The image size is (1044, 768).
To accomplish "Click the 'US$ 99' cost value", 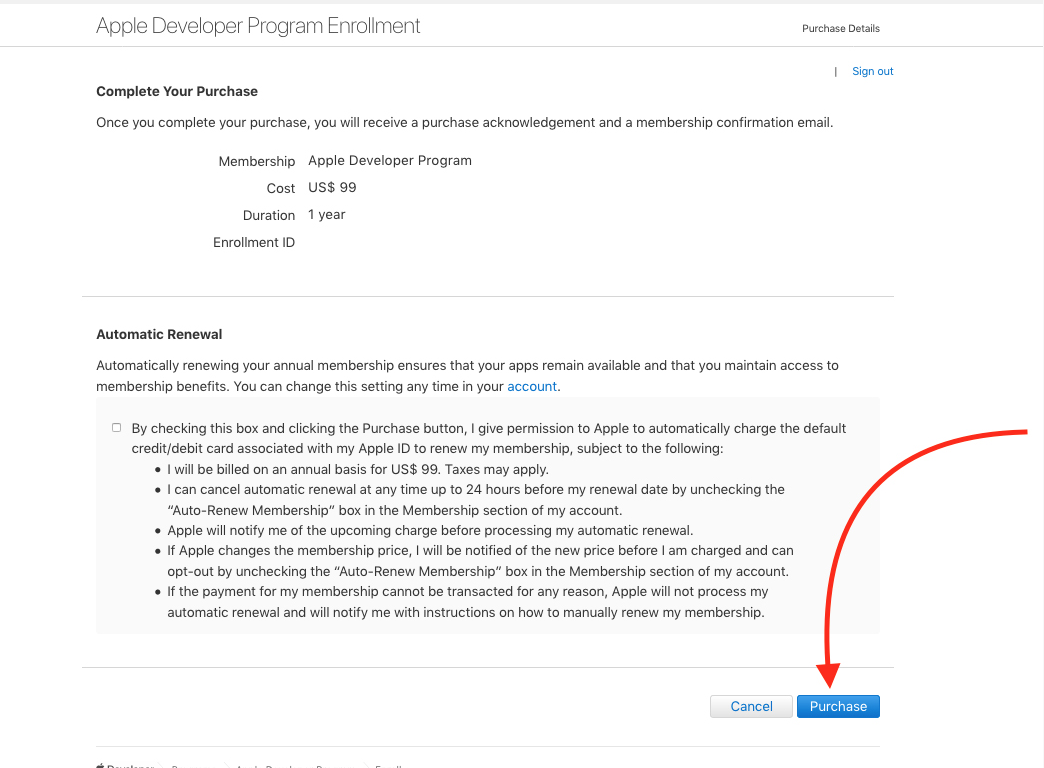I will [x=332, y=187].
